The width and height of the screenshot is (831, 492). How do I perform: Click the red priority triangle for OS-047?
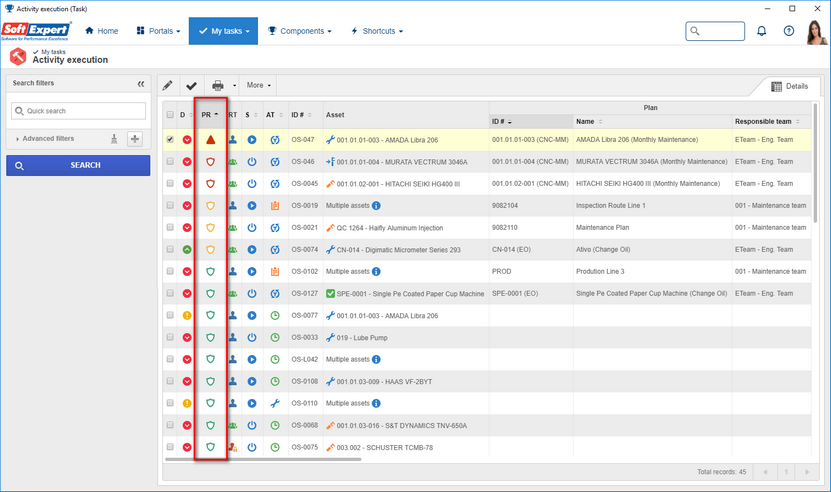point(210,139)
